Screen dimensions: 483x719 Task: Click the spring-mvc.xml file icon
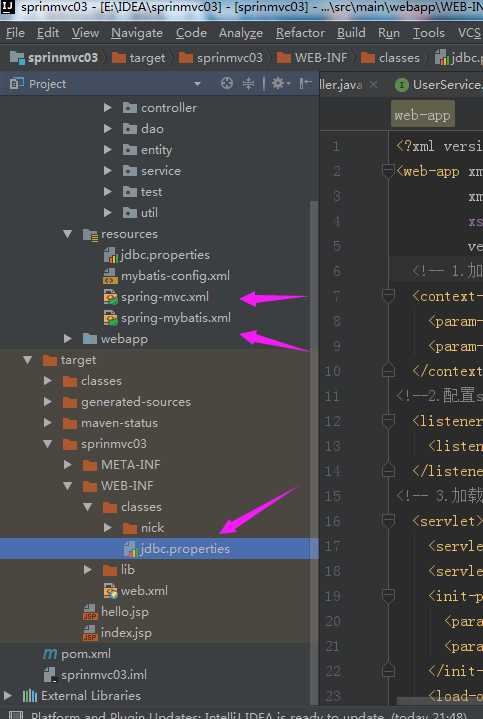[111, 297]
